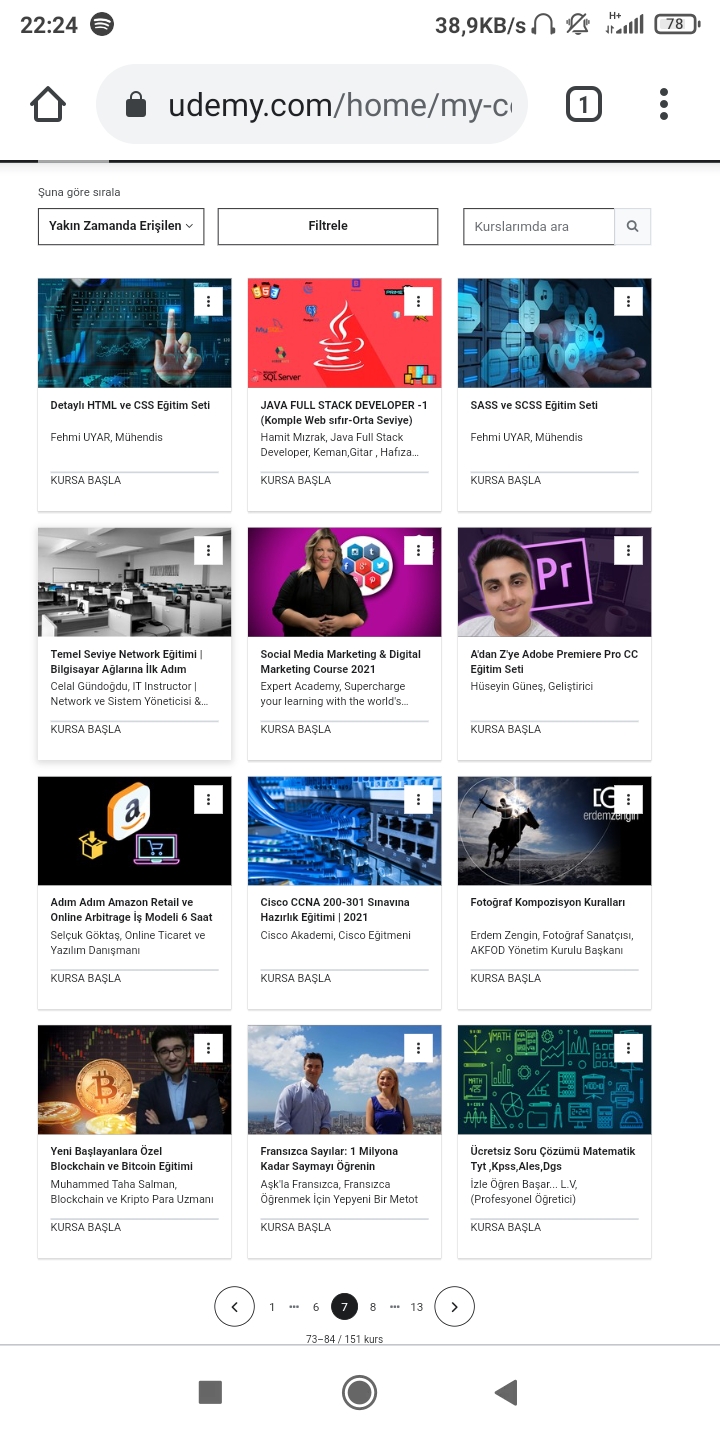
Task: Open options menu for SASS ve SCSS course
Action: pos(628,300)
